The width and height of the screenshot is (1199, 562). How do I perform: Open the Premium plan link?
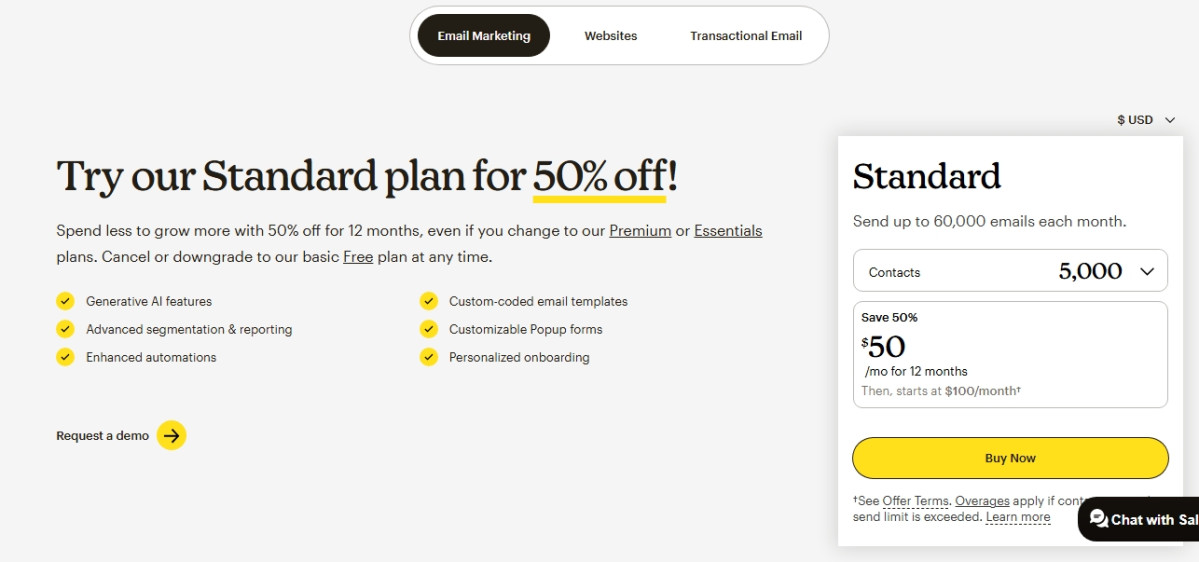tap(640, 231)
